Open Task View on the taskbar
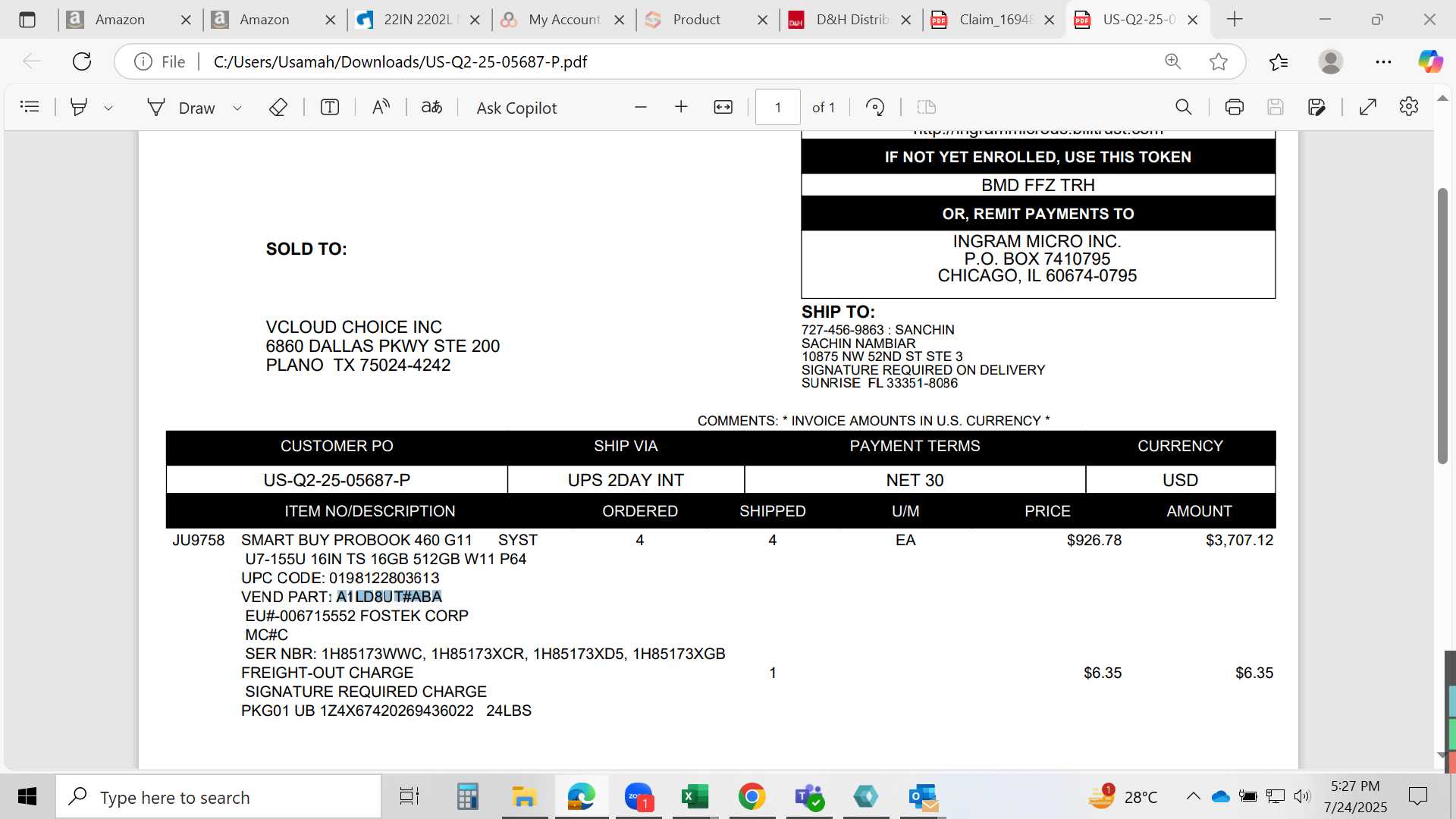Image resolution: width=1456 pixels, height=819 pixels. 409,797
